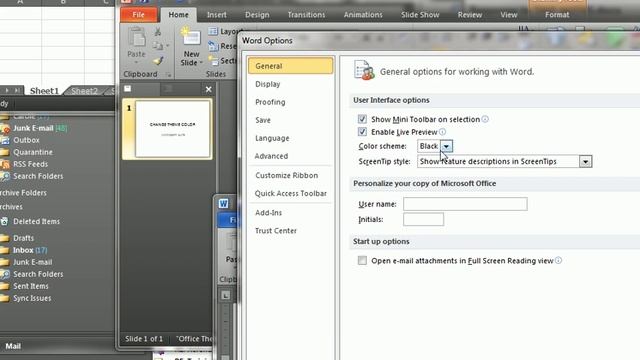Click the User name input field
640x360 pixels.
point(465,204)
